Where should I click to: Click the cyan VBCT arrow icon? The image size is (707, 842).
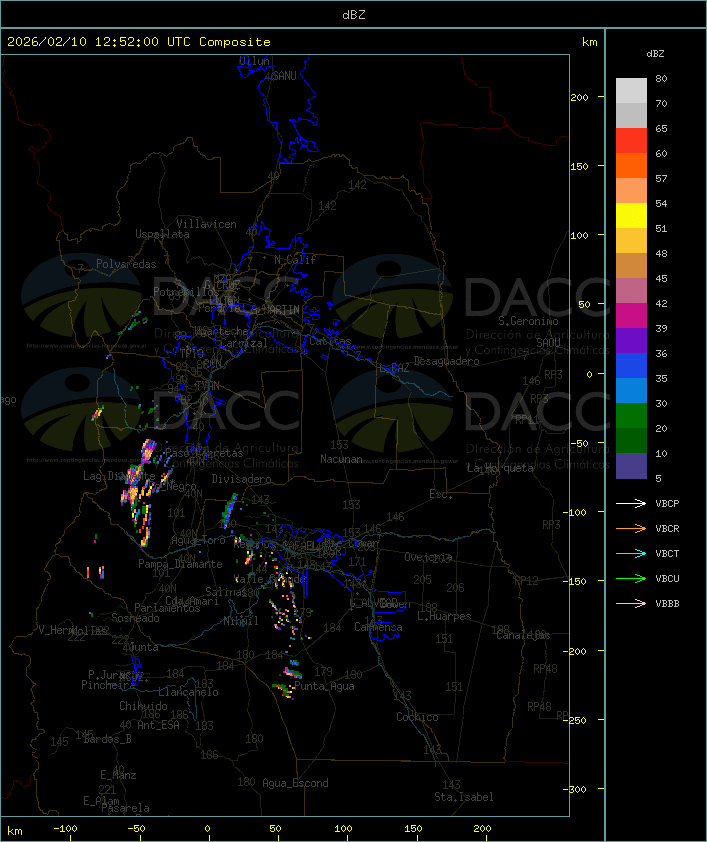(x=631, y=553)
